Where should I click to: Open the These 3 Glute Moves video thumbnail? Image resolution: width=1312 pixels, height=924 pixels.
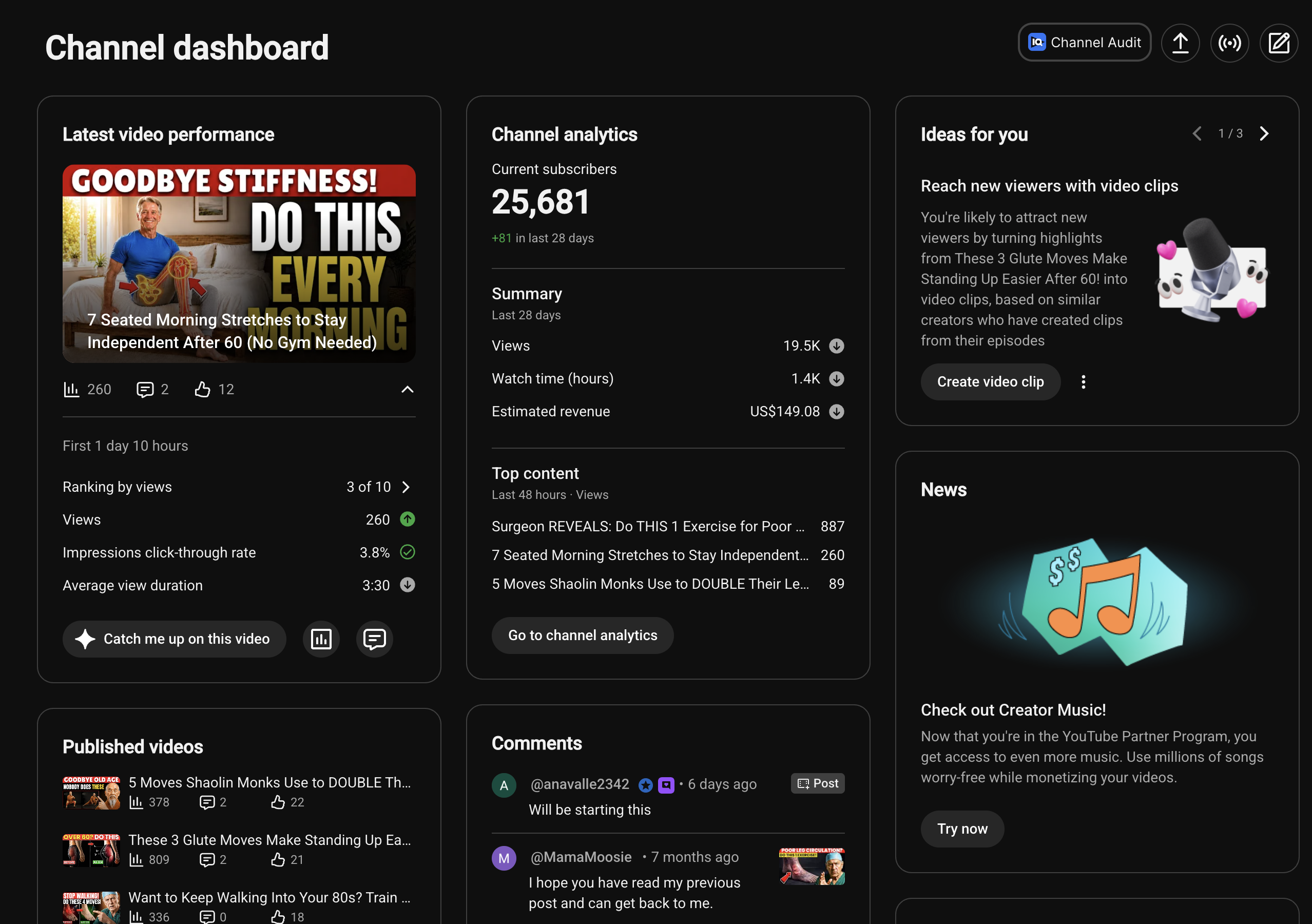click(91, 850)
